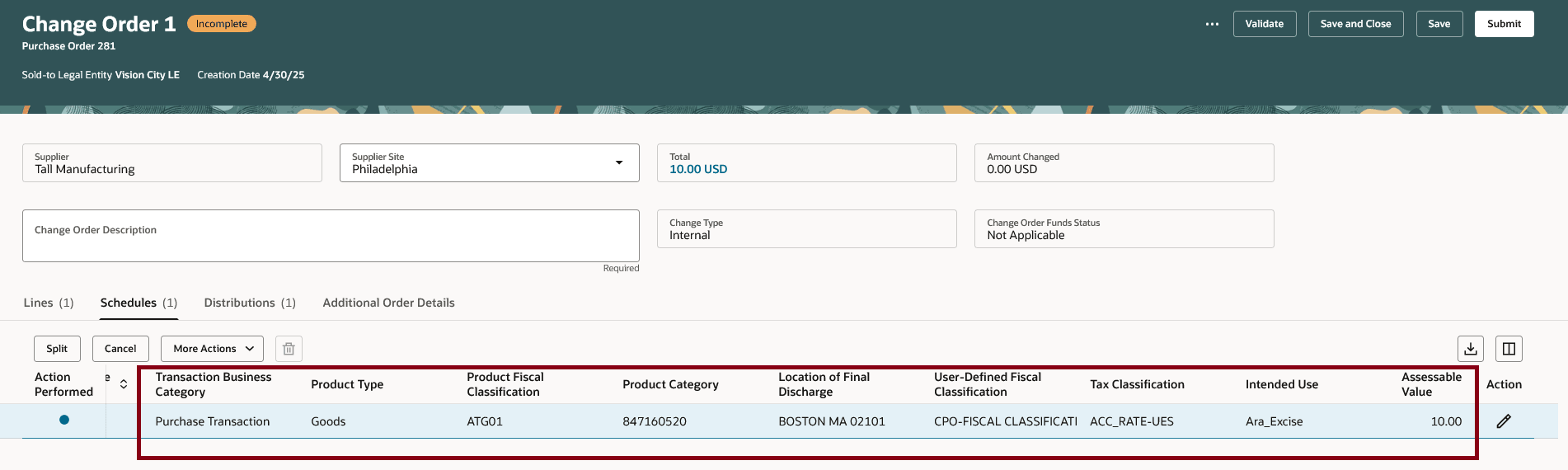This screenshot has width=1568, height=470.
Task: Click the BOSTON MA 02101 cell
Action: [832, 421]
